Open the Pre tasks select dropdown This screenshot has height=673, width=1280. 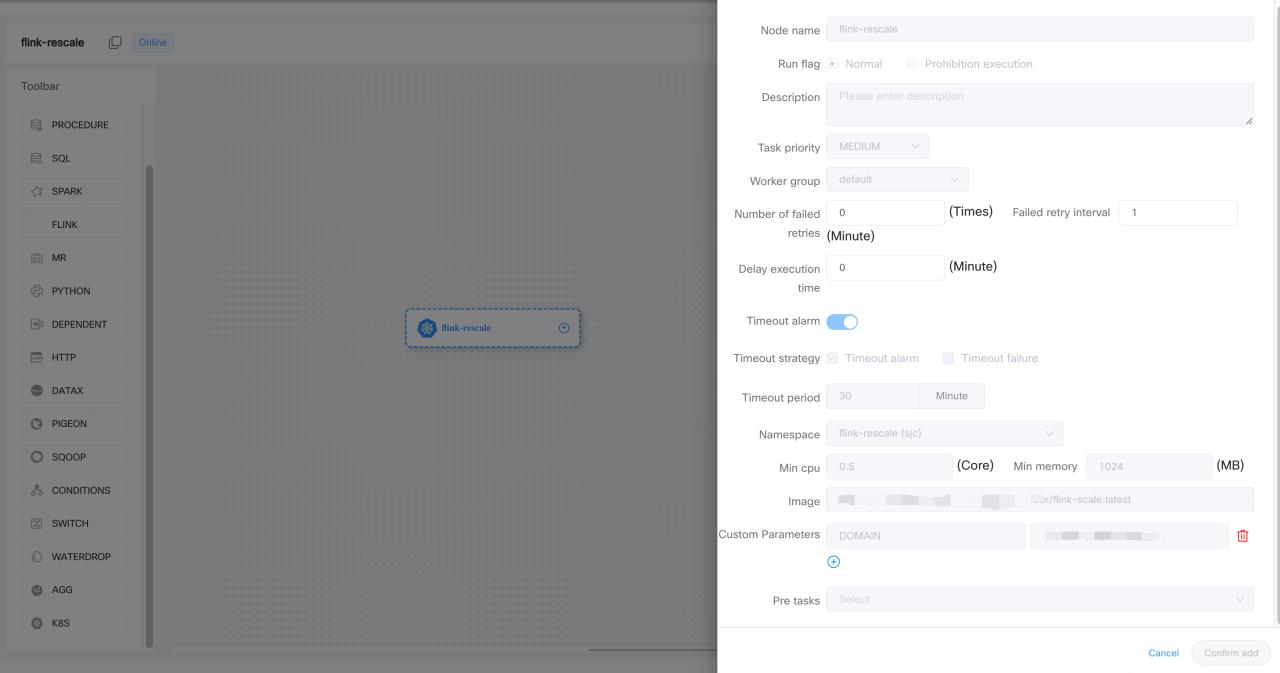pyautogui.click(x=1039, y=600)
